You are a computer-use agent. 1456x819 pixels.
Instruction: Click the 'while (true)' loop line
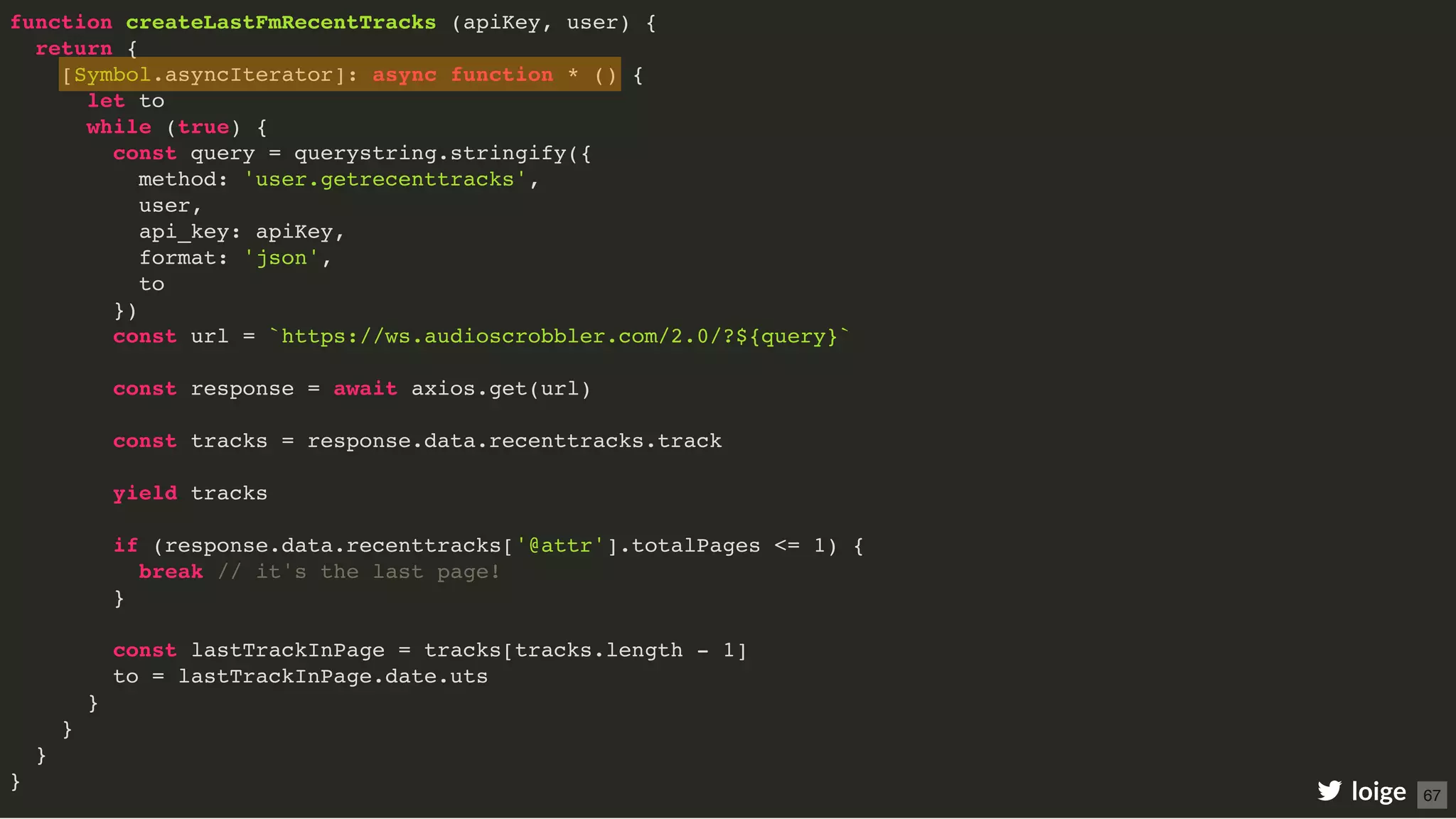click(x=177, y=127)
